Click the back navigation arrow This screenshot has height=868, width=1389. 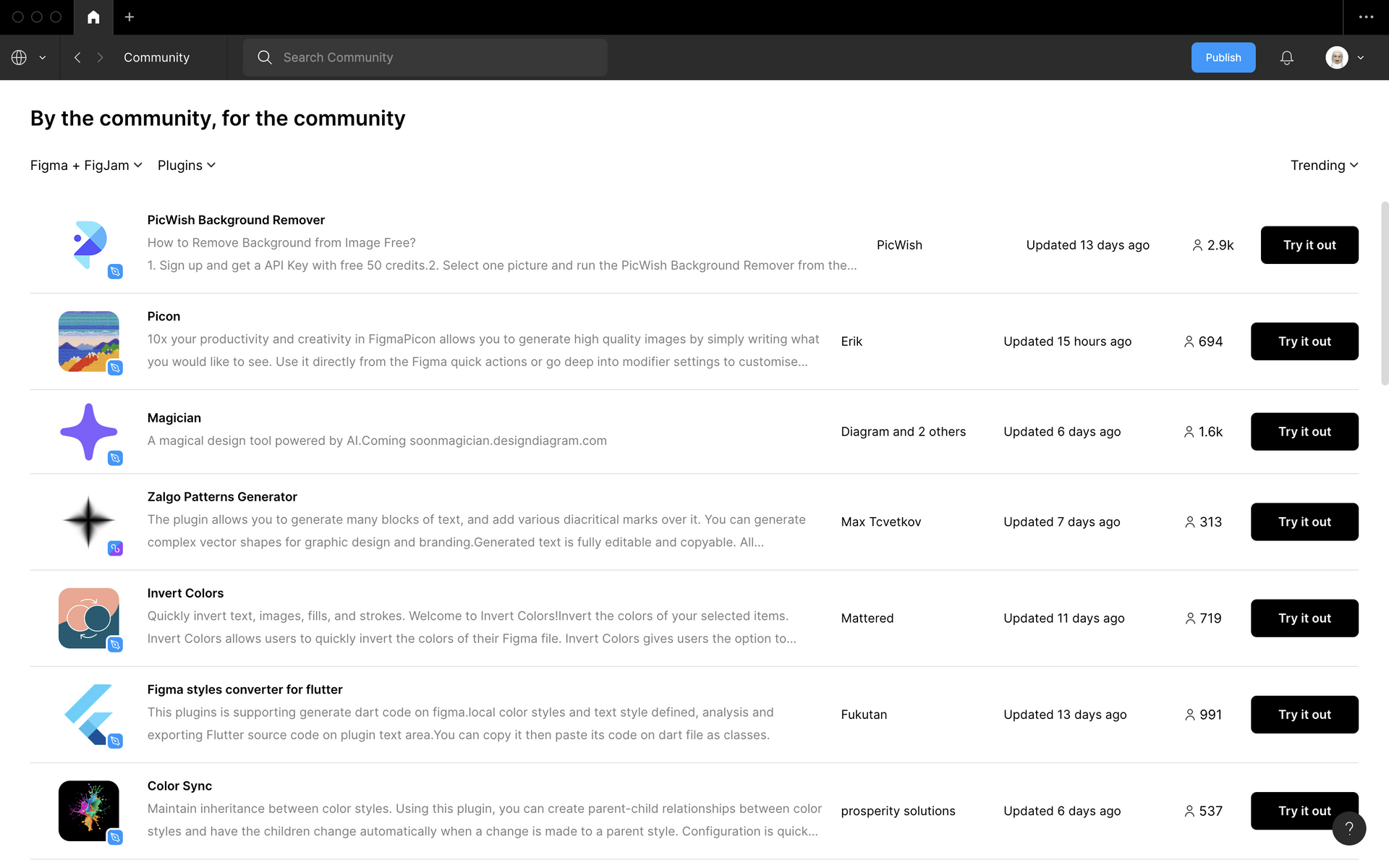77,57
